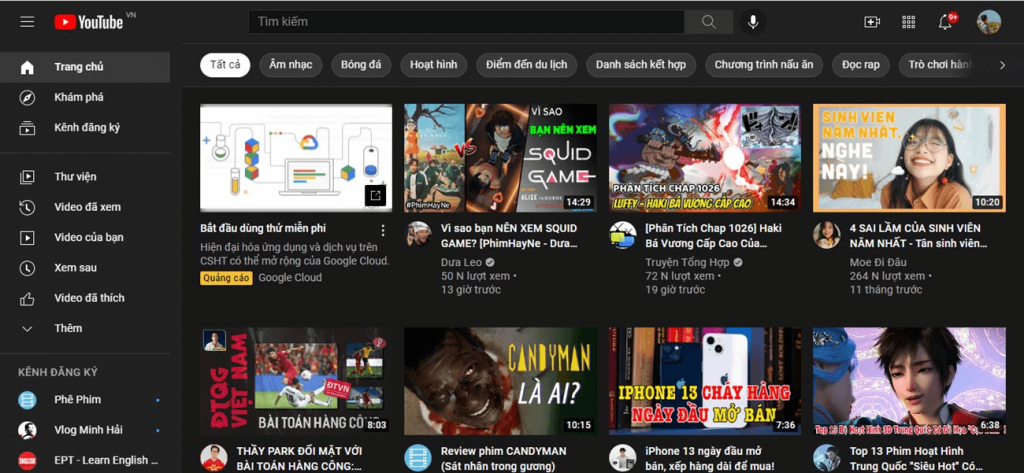Select the Bóng đá filter chip
1024x473 pixels.
[x=361, y=65]
